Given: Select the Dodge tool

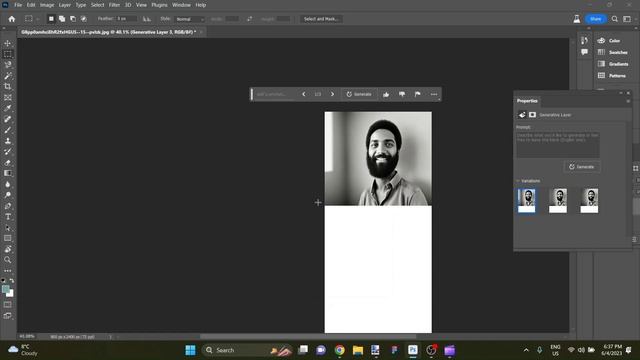Looking at the screenshot, I should 8,195.
